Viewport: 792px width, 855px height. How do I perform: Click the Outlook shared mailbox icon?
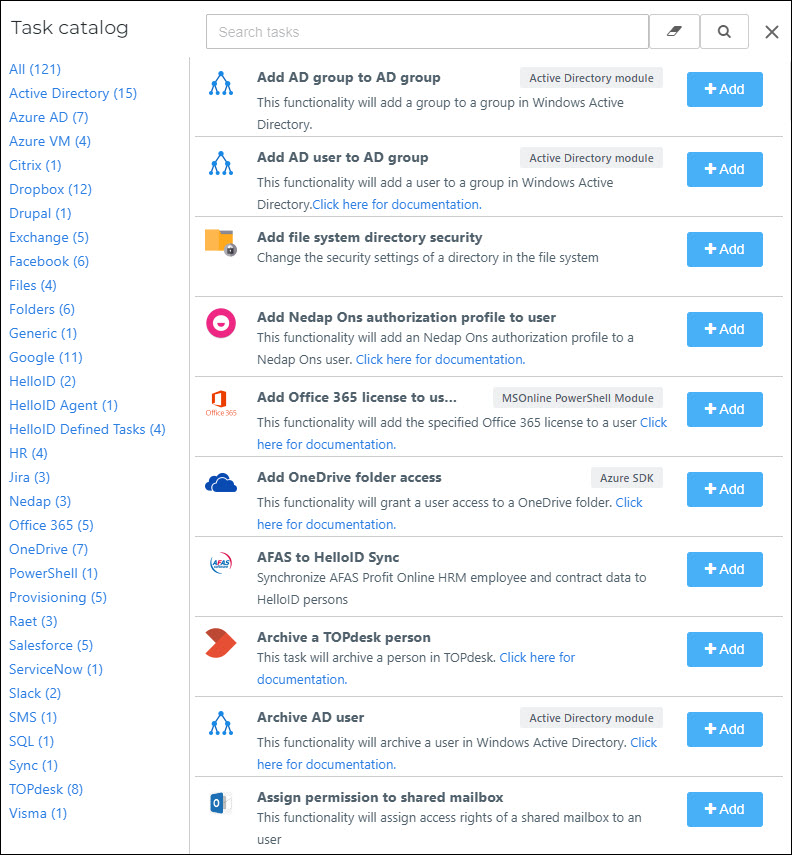coord(220,803)
